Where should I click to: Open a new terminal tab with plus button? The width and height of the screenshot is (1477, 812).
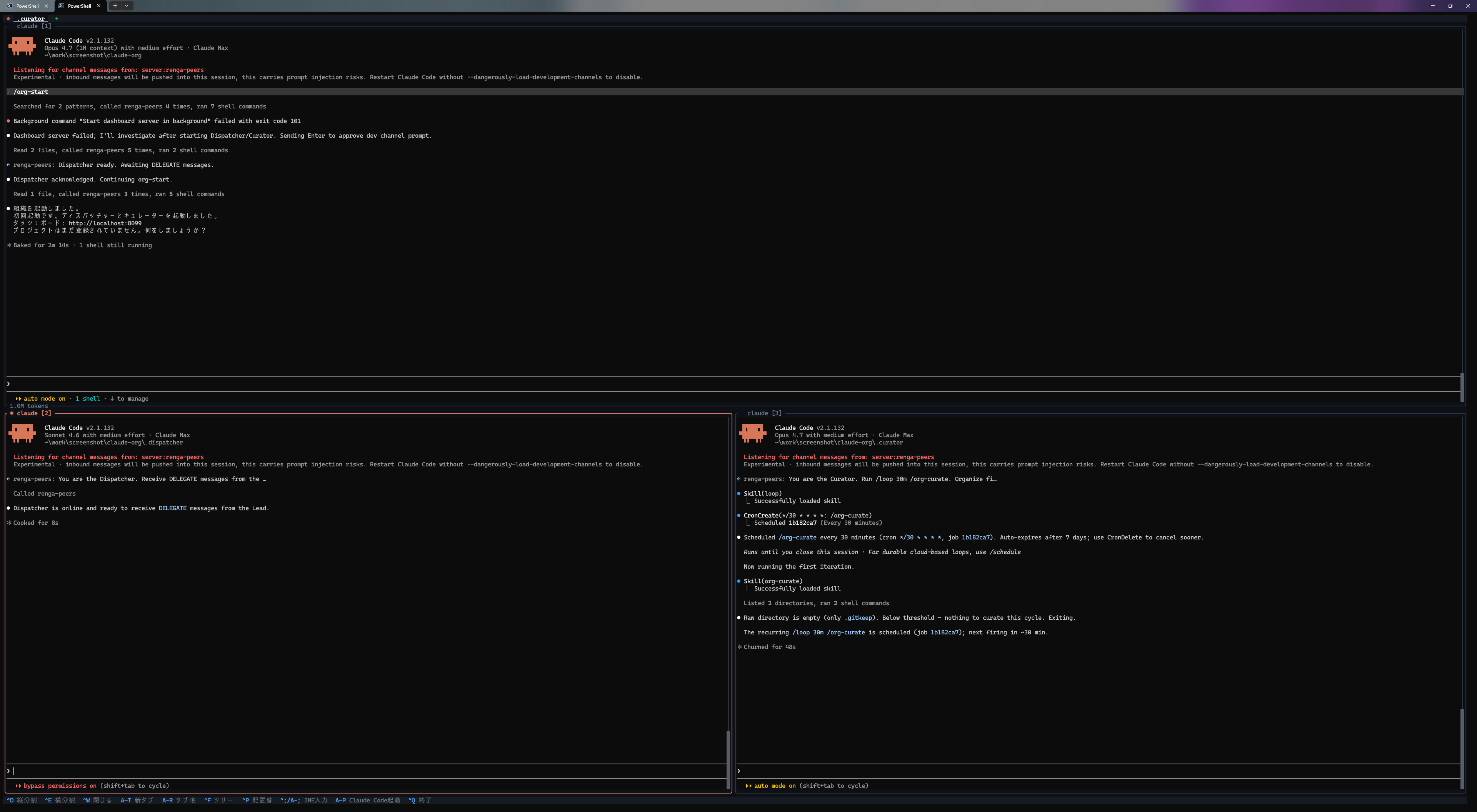click(115, 6)
